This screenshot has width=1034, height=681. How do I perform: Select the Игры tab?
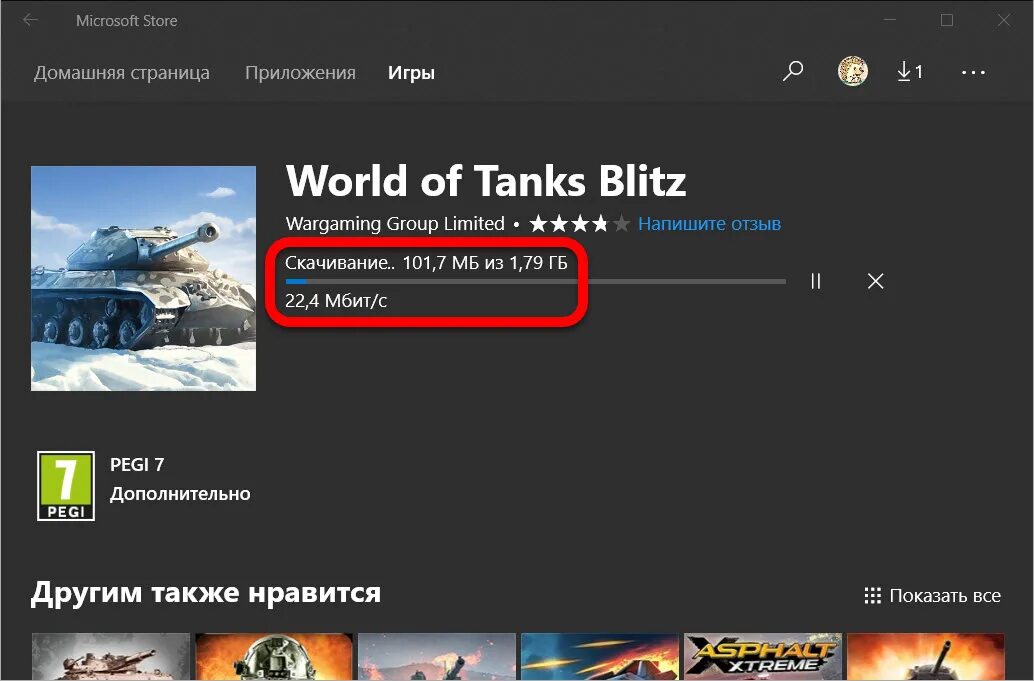point(411,73)
